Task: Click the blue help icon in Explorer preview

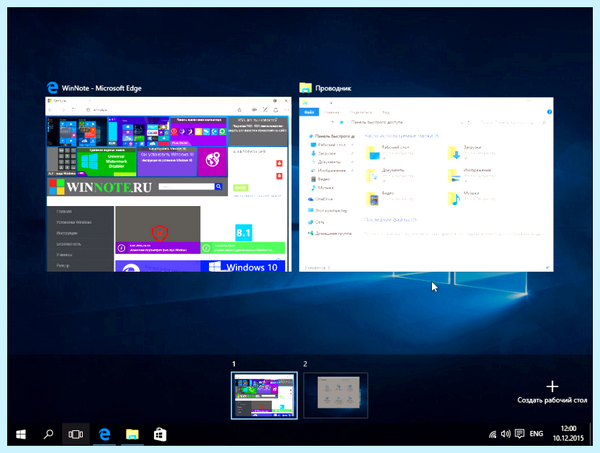Action: pos(549,112)
